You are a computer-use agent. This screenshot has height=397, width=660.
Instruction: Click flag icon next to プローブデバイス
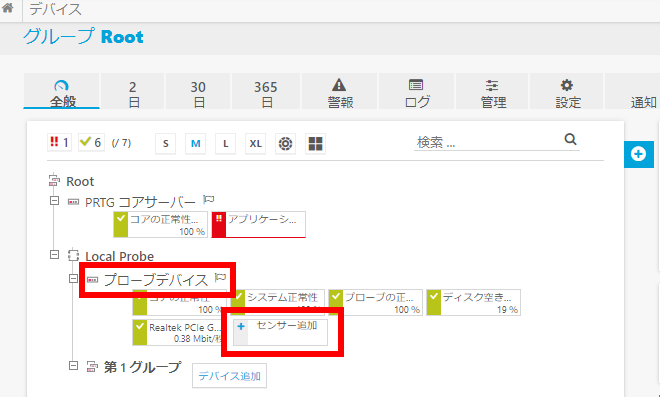tap(221, 277)
